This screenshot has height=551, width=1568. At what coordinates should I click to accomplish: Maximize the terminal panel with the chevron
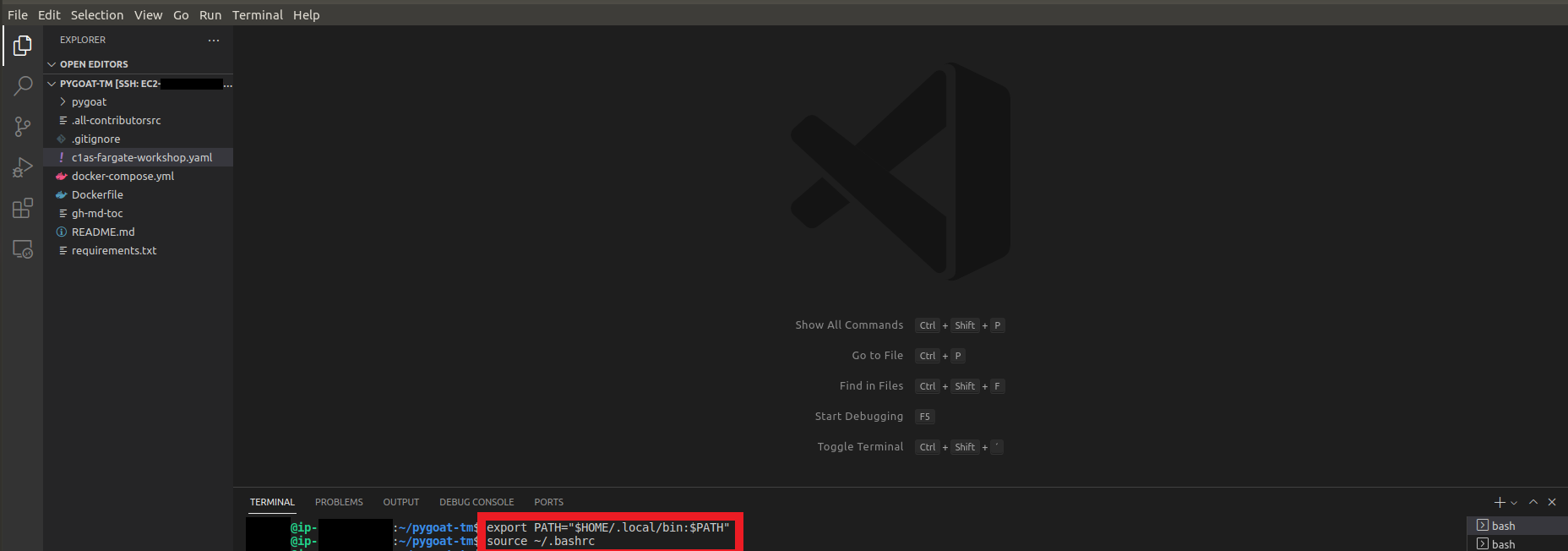[1533, 502]
